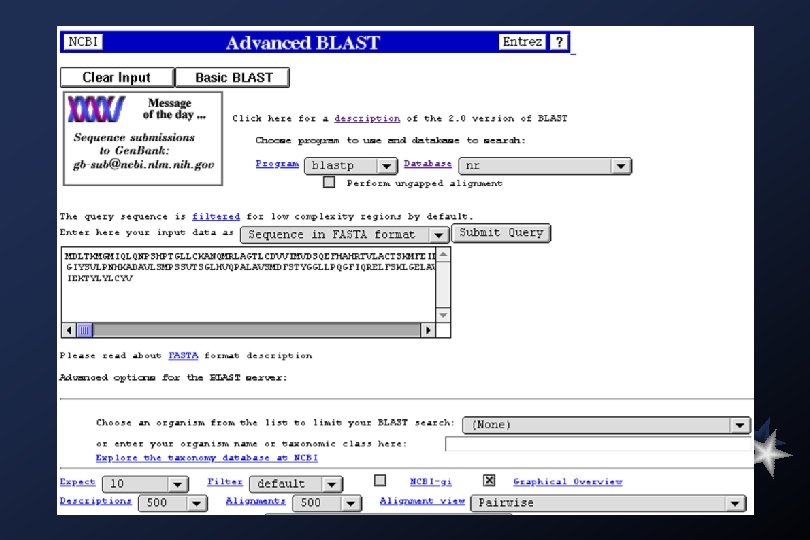
Task: Expand the organism (None) dropdown
Action: click(x=606, y=425)
